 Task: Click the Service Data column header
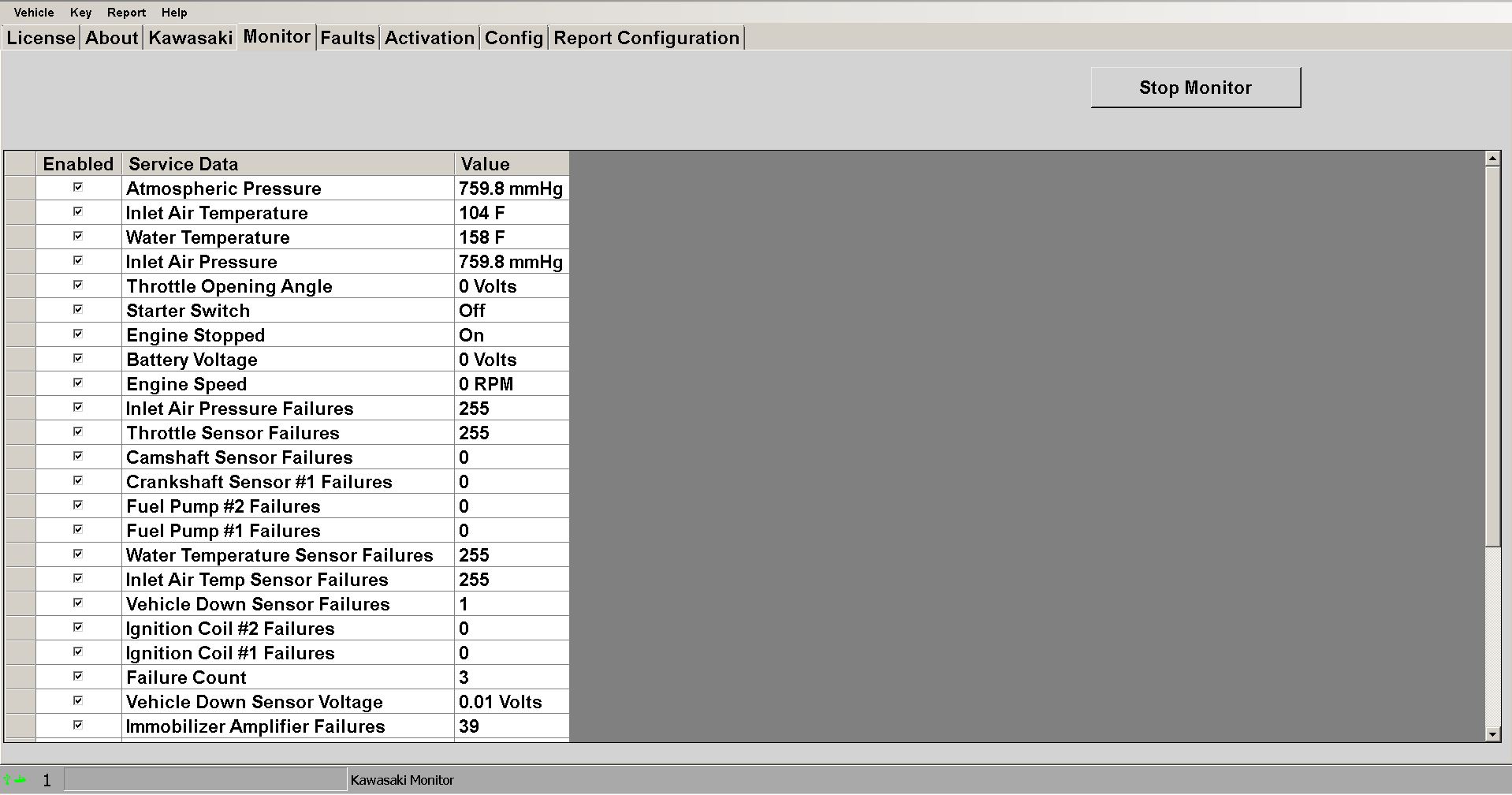click(x=288, y=164)
